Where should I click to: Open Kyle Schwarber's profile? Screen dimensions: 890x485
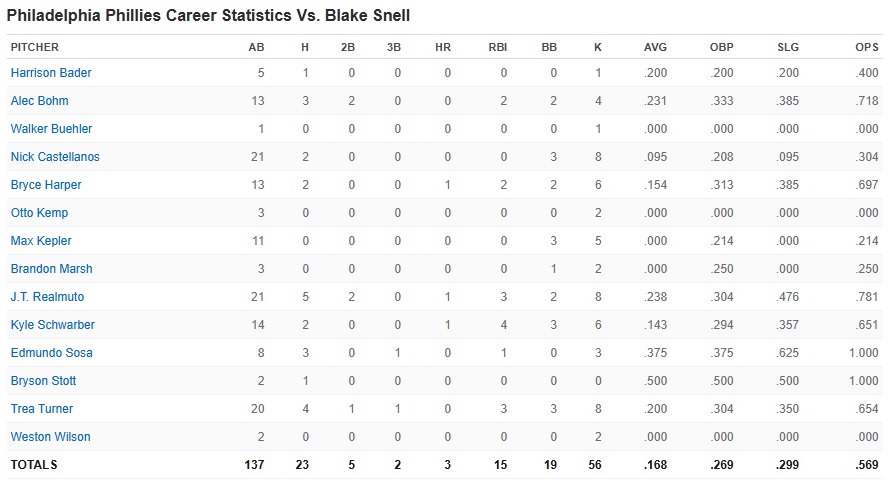pyautogui.click(x=53, y=325)
